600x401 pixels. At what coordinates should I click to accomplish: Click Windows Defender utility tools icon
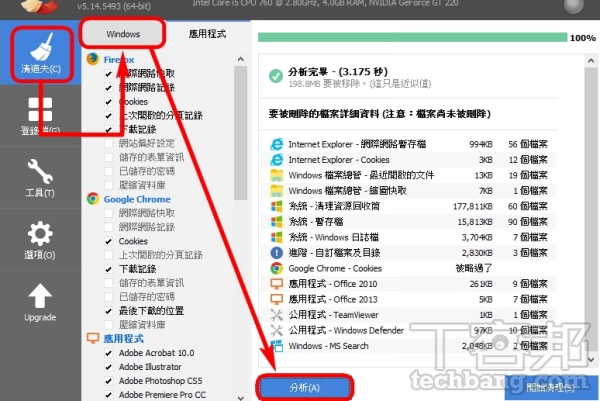click(x=276, y=330)
